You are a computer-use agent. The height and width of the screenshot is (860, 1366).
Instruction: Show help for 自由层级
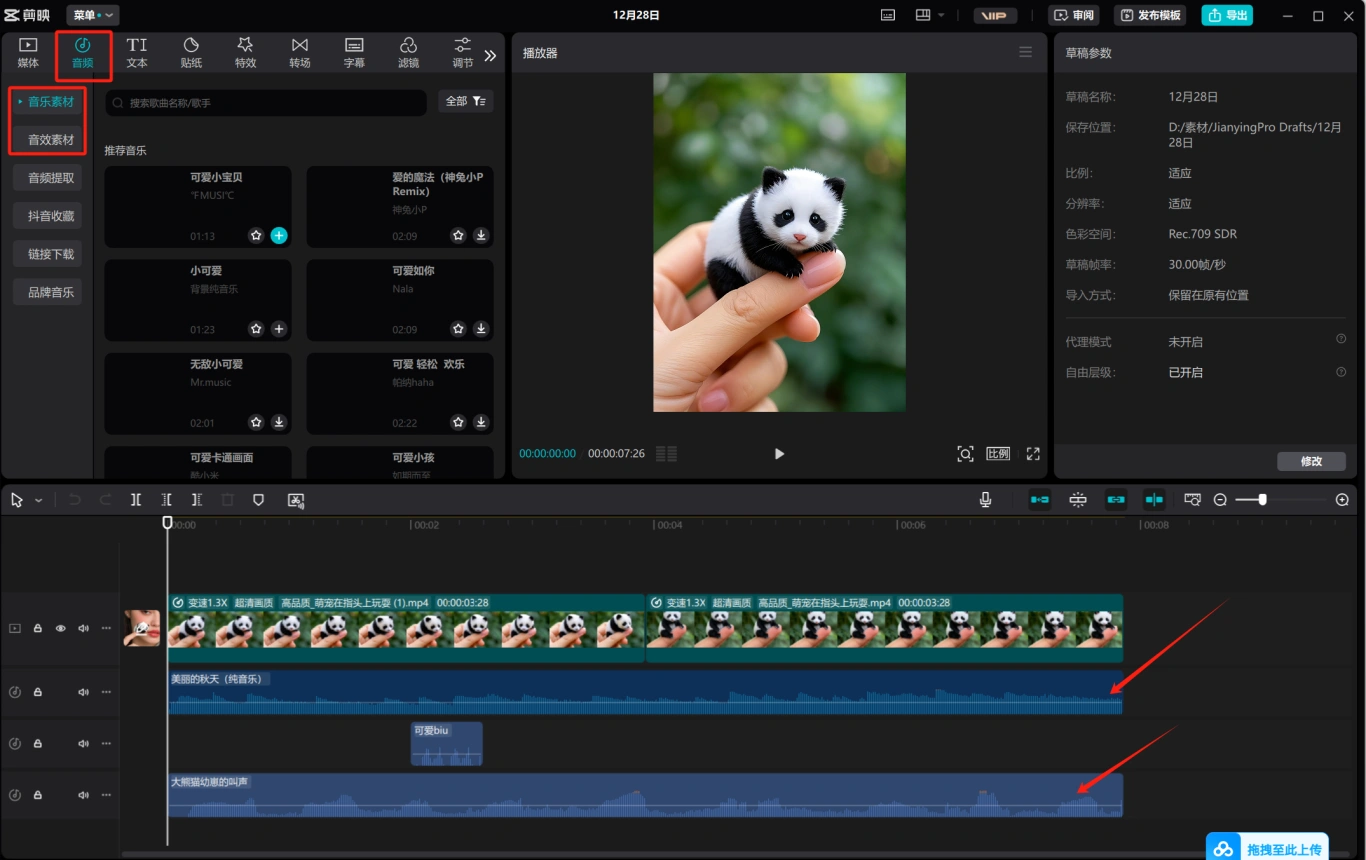(1341, 371)
